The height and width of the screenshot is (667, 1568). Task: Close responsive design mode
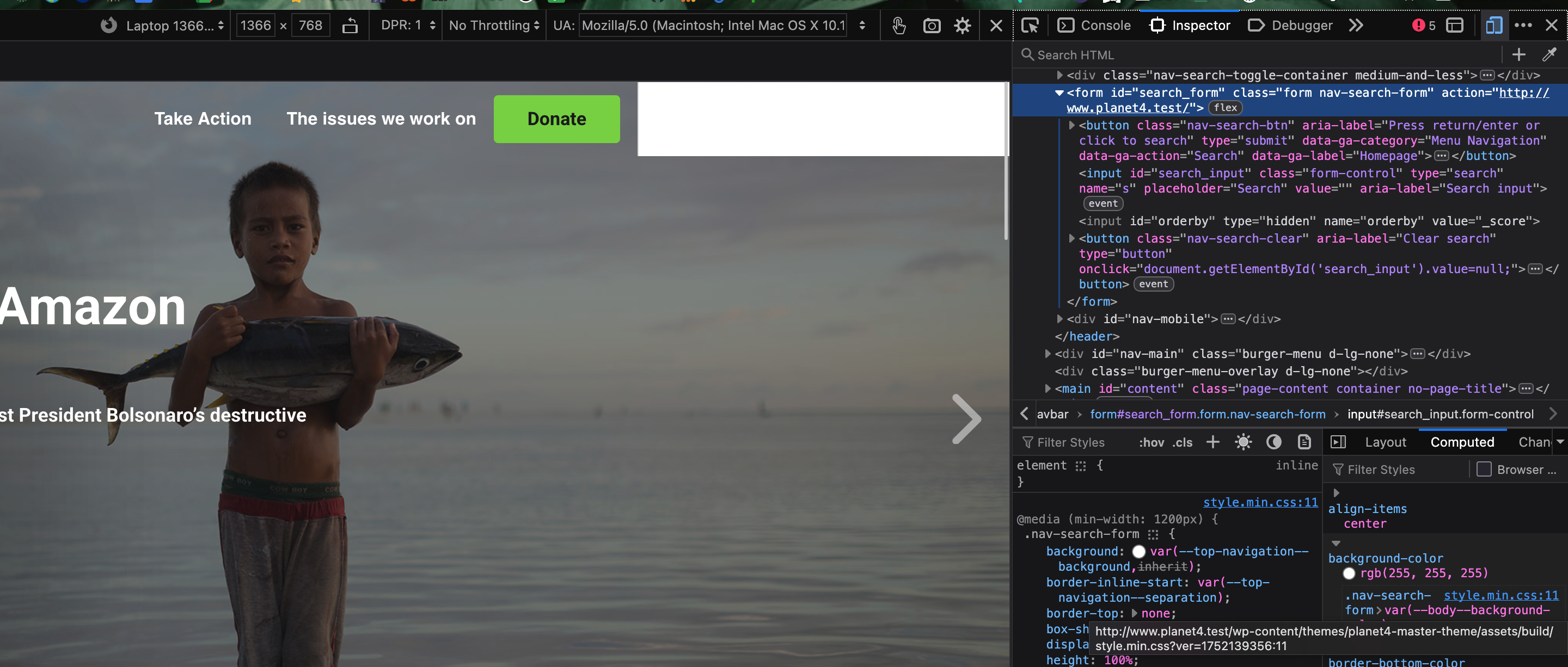click(996, 26)
